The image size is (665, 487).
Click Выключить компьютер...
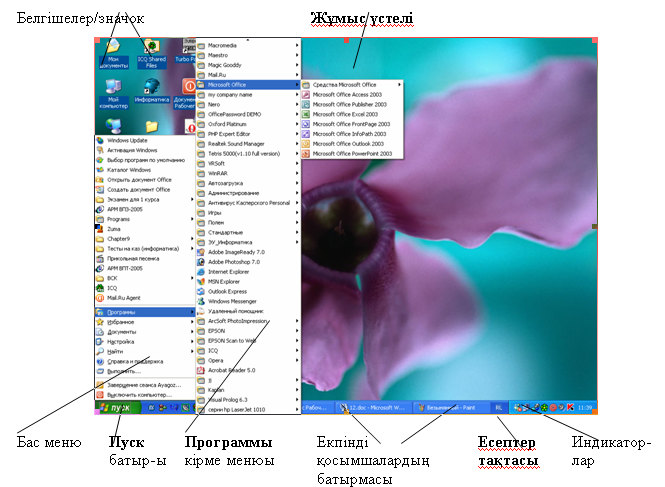click(x=145, y=395)
